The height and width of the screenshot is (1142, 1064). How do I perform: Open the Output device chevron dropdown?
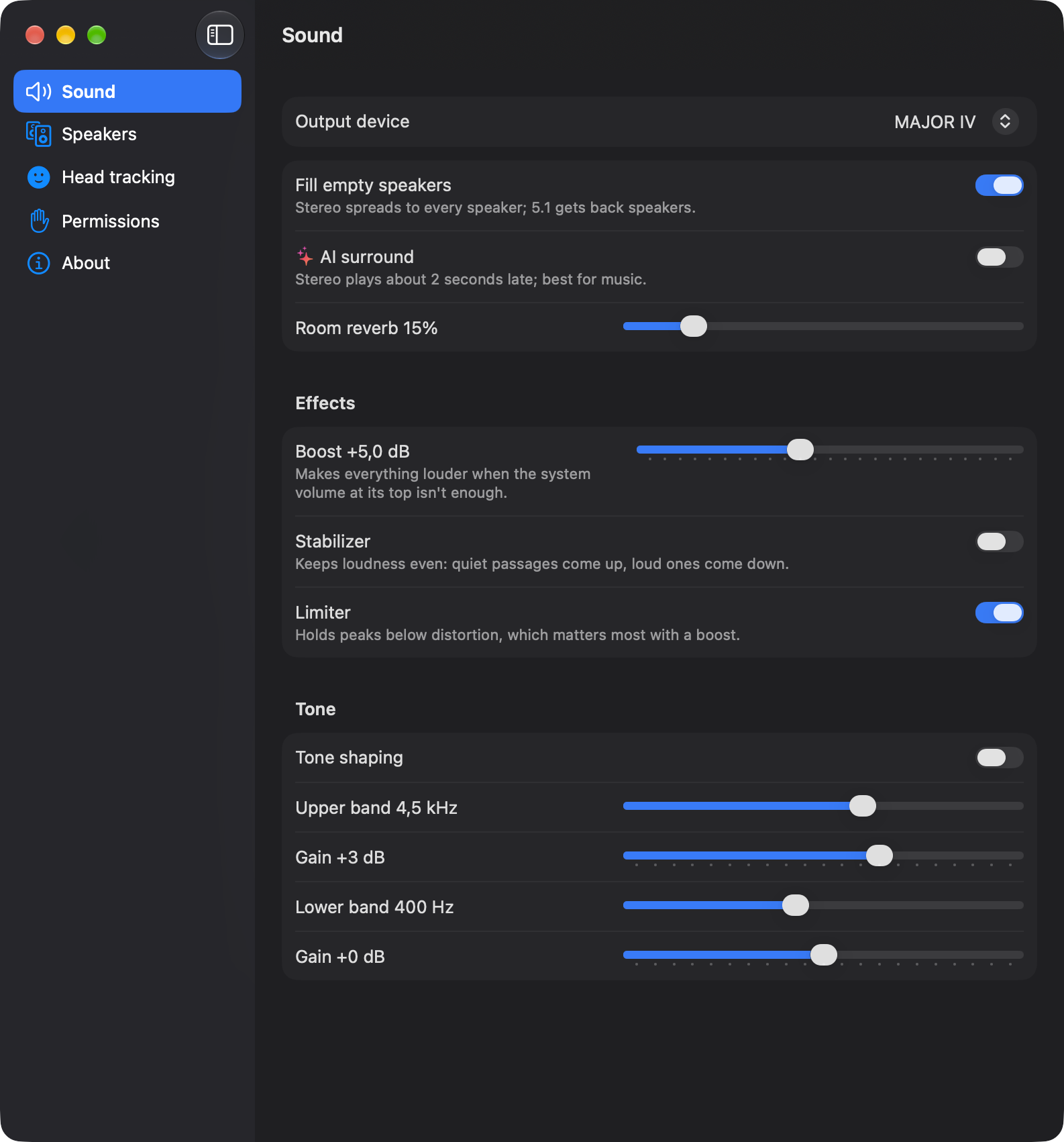[x=1005, y=121]
